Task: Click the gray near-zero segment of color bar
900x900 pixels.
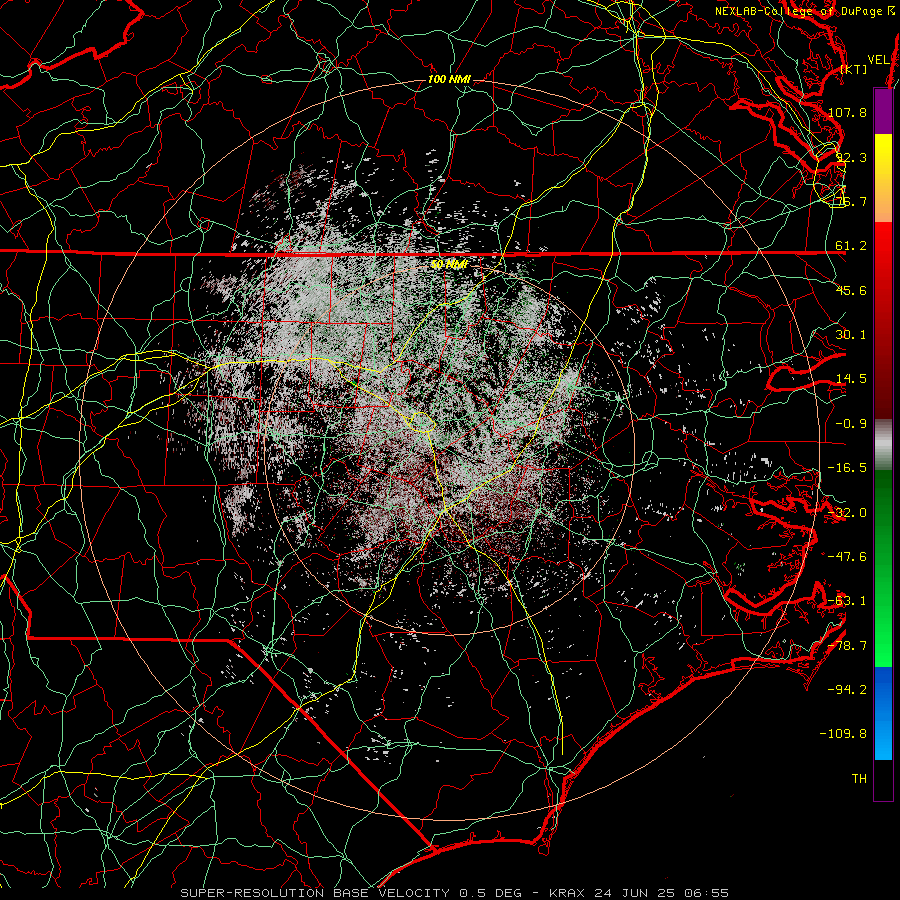Action: 883,445
